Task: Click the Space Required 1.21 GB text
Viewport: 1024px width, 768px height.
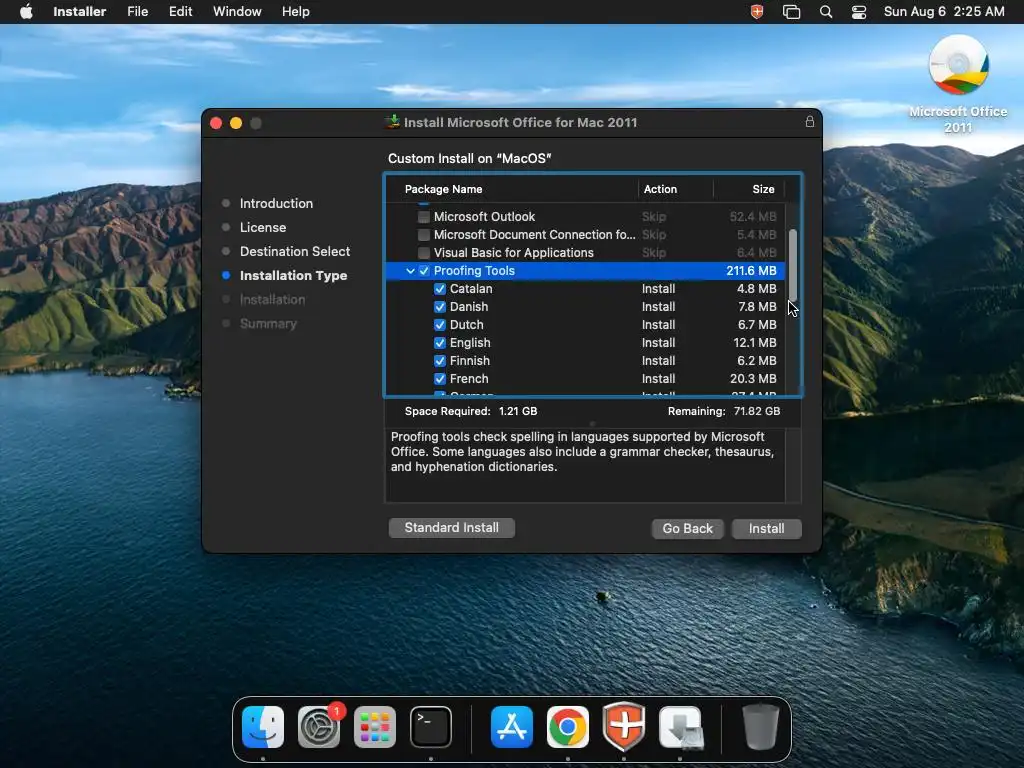Action: [x=471, y=411]
